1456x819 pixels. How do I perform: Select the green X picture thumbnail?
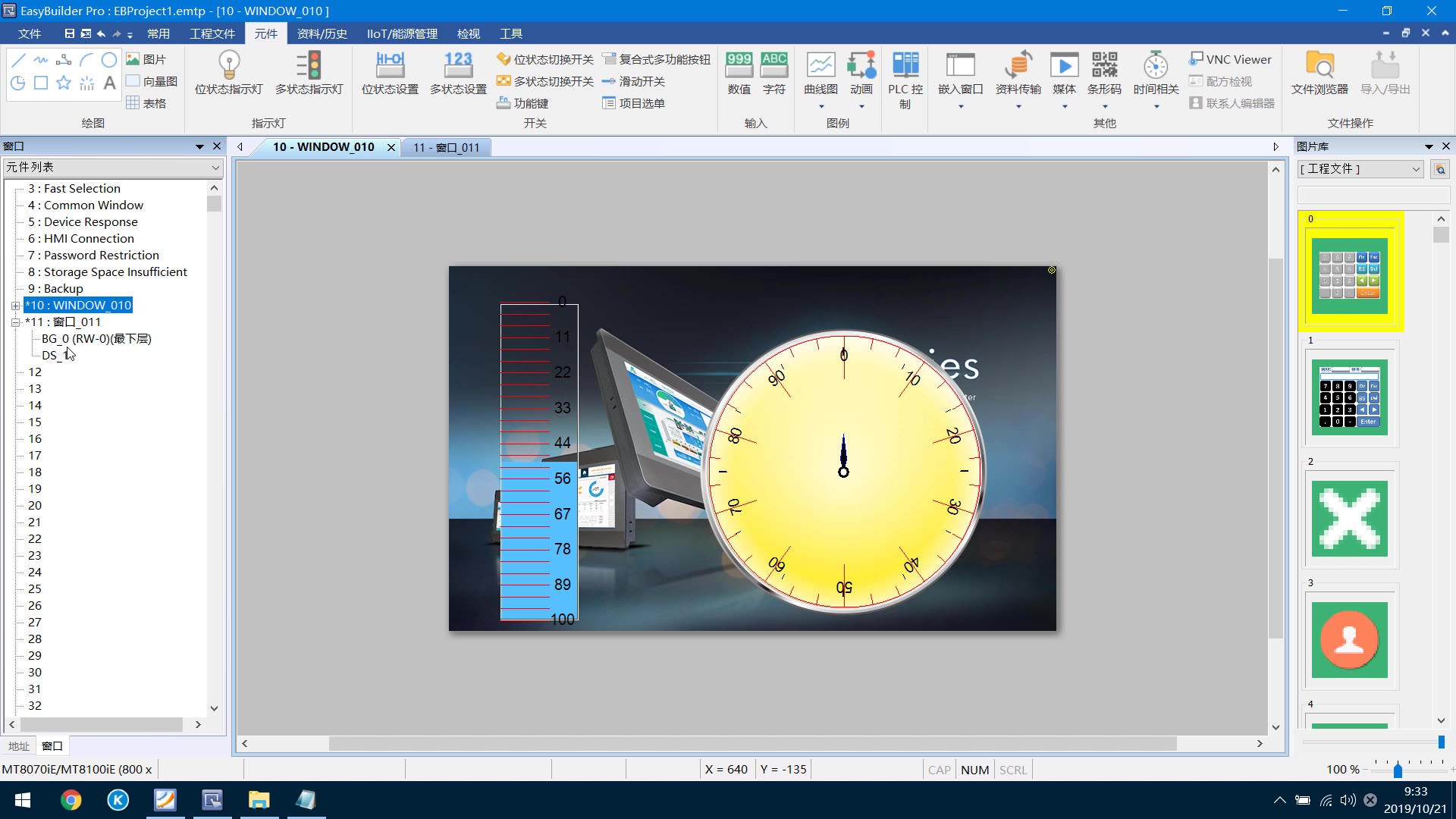click(1349, 519)
